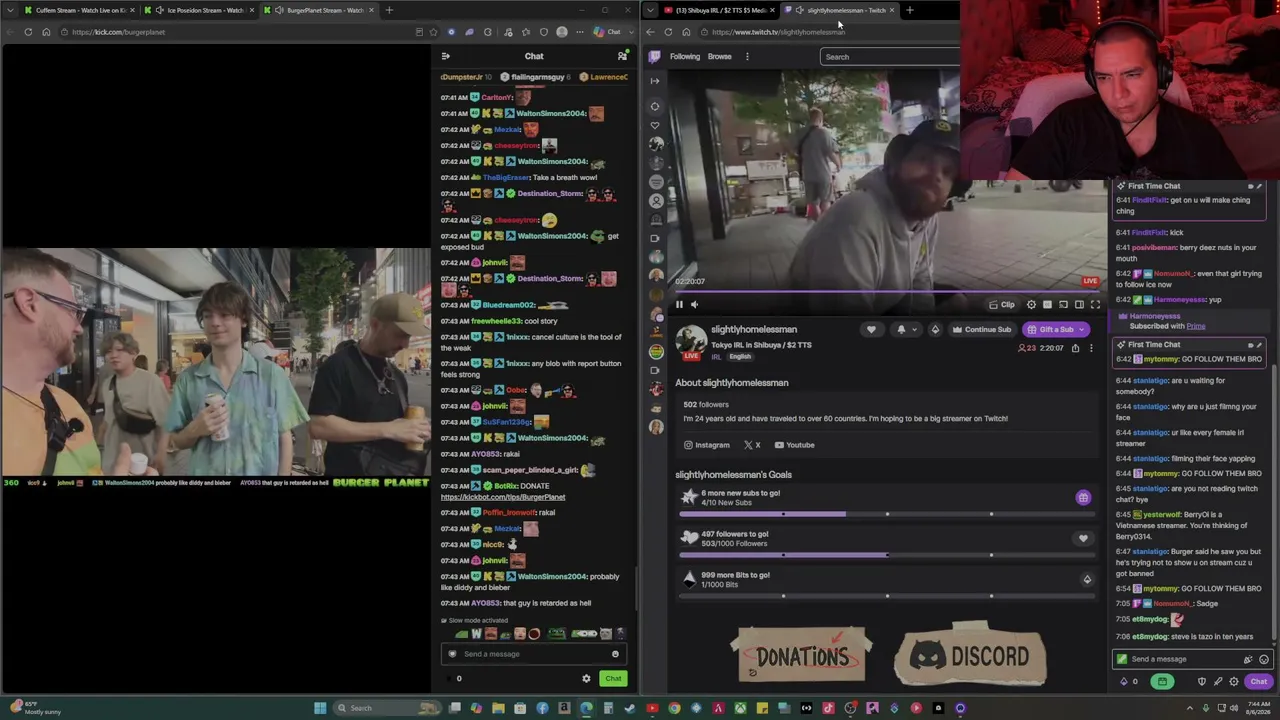Mute the Twitch player volume
Viewport: 1280px width, 720px height.
pos(695,305)
